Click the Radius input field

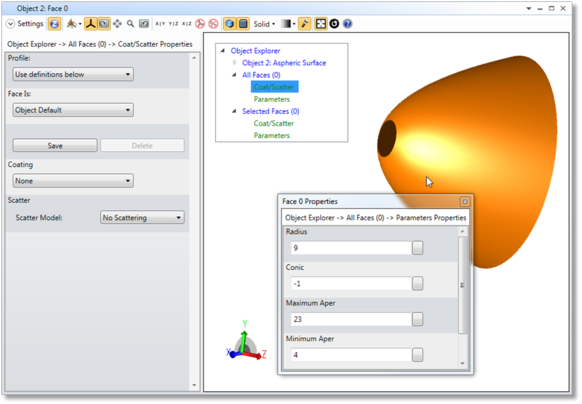point(352,248)
